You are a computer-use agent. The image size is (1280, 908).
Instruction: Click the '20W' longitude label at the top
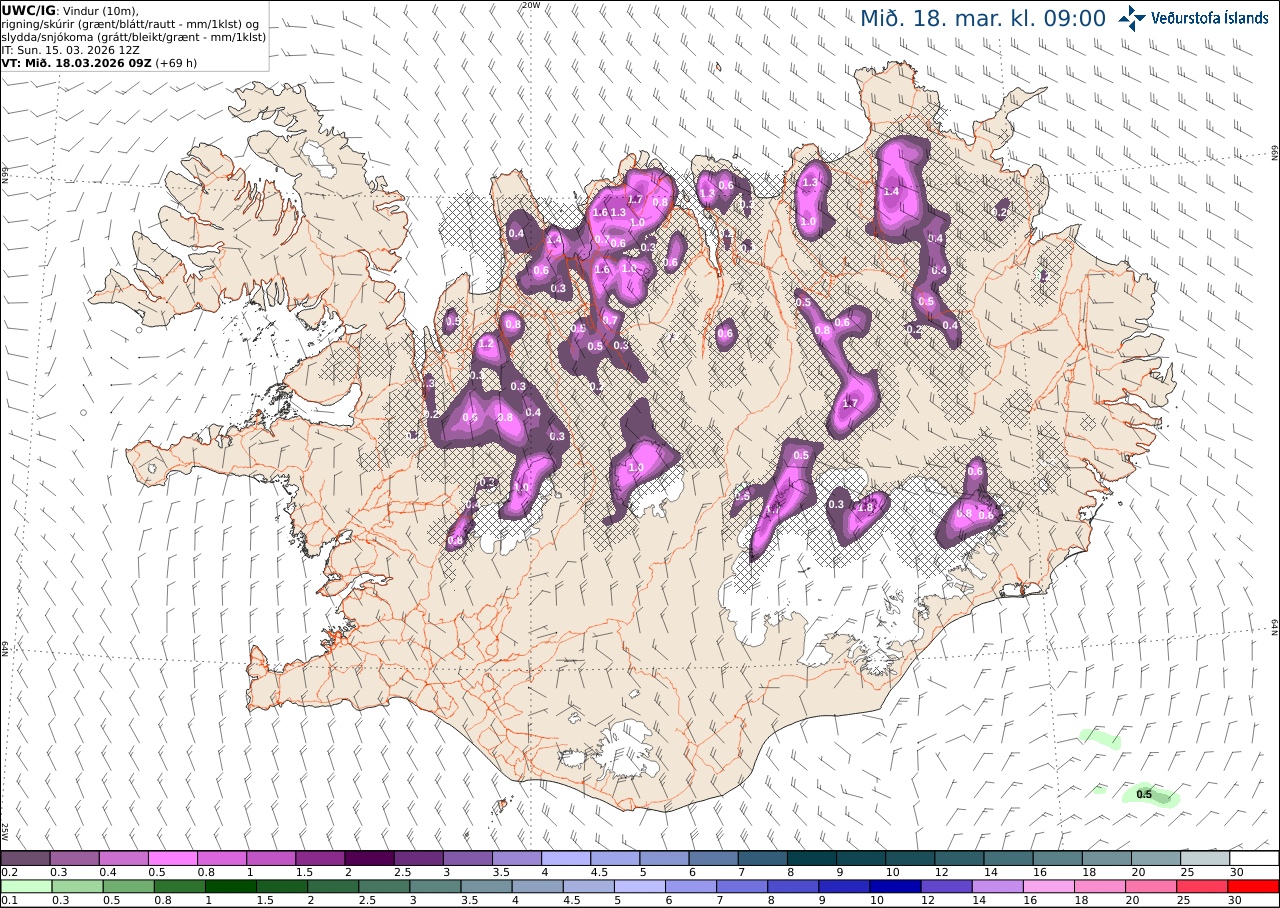(x=531, y=5)
